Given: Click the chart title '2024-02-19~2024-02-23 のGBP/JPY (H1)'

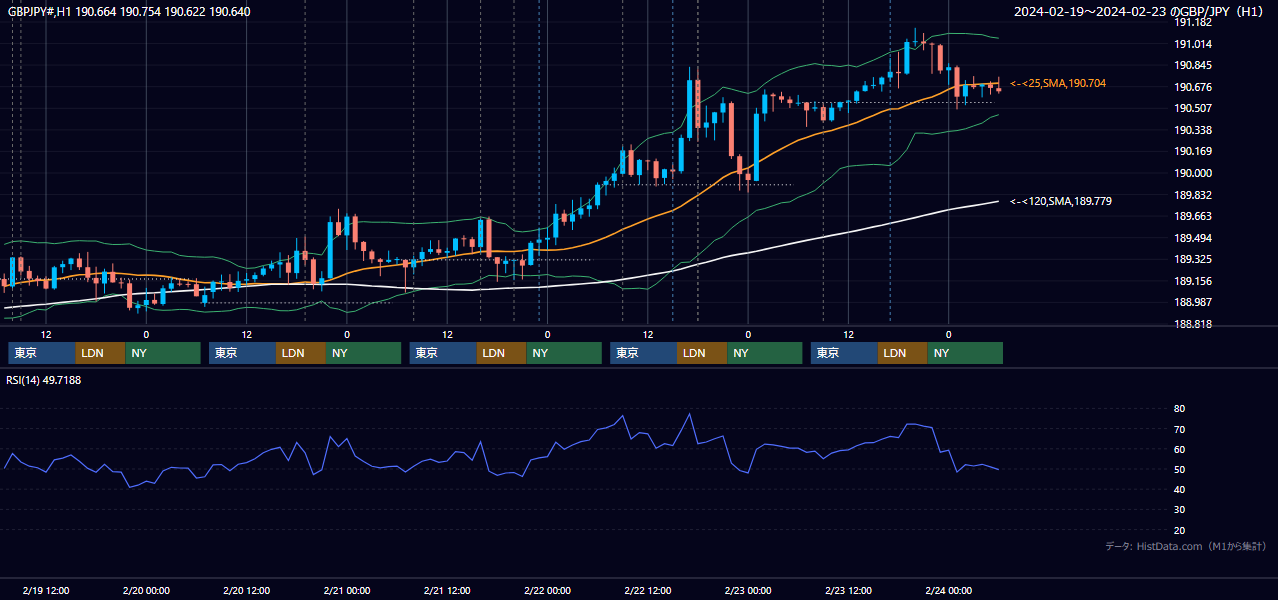Looking at the screenshot, I should [x=1140, y=12].
